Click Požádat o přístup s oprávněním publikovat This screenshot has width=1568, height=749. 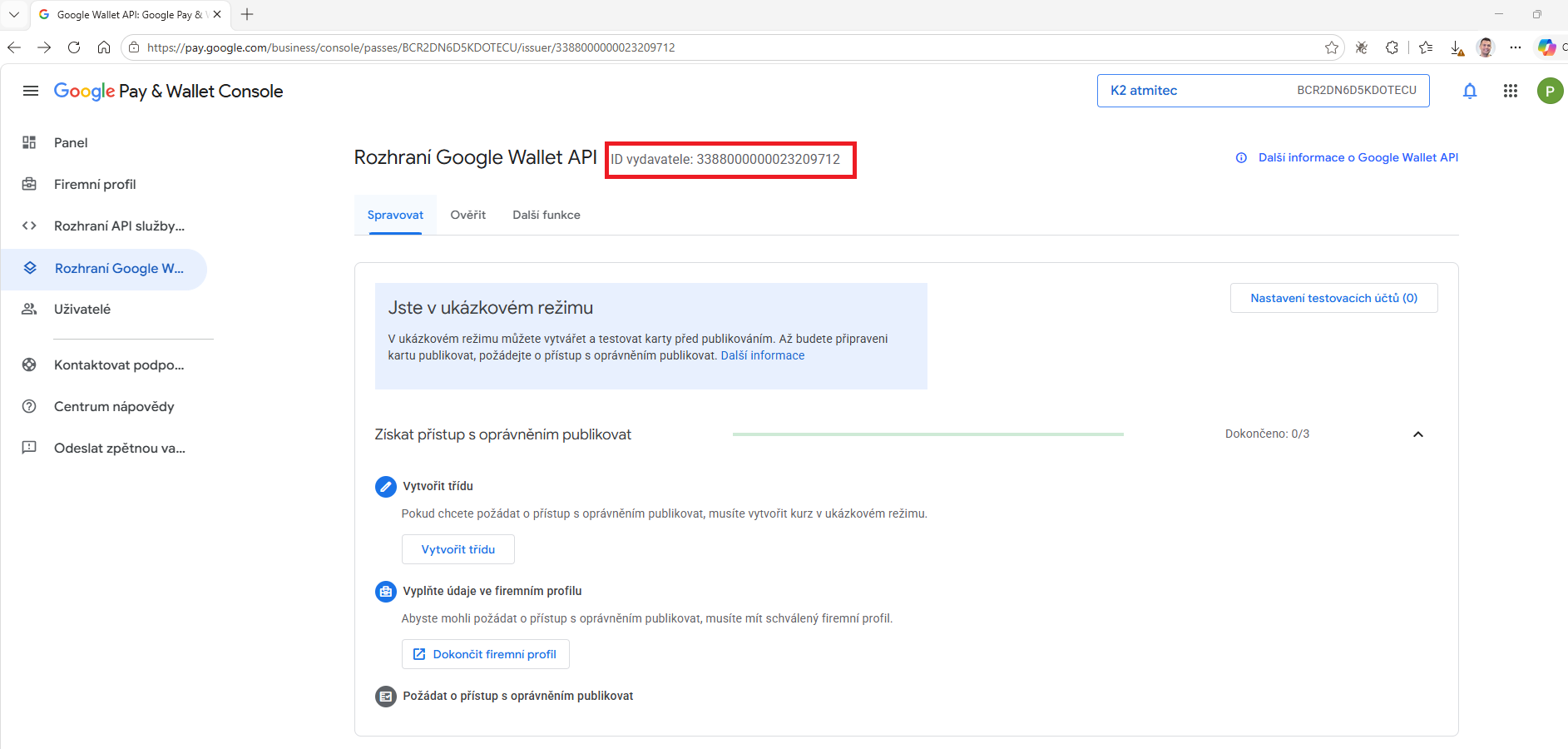(x=518, y=696)
